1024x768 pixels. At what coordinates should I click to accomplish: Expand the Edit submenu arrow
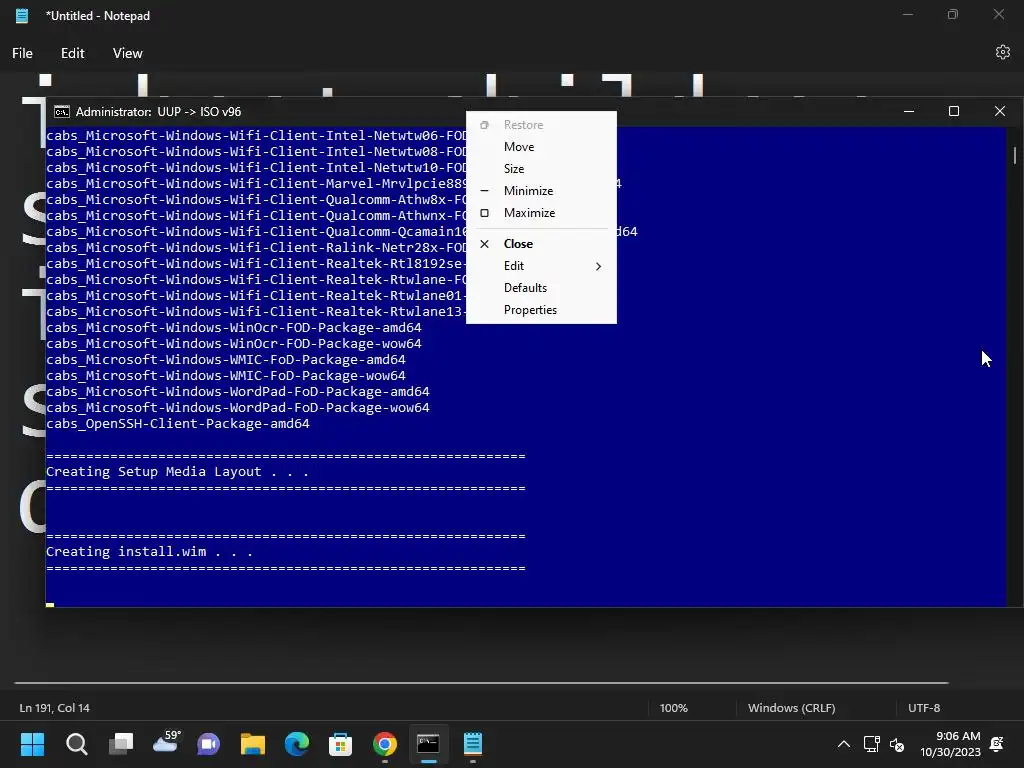pos(598,266)
